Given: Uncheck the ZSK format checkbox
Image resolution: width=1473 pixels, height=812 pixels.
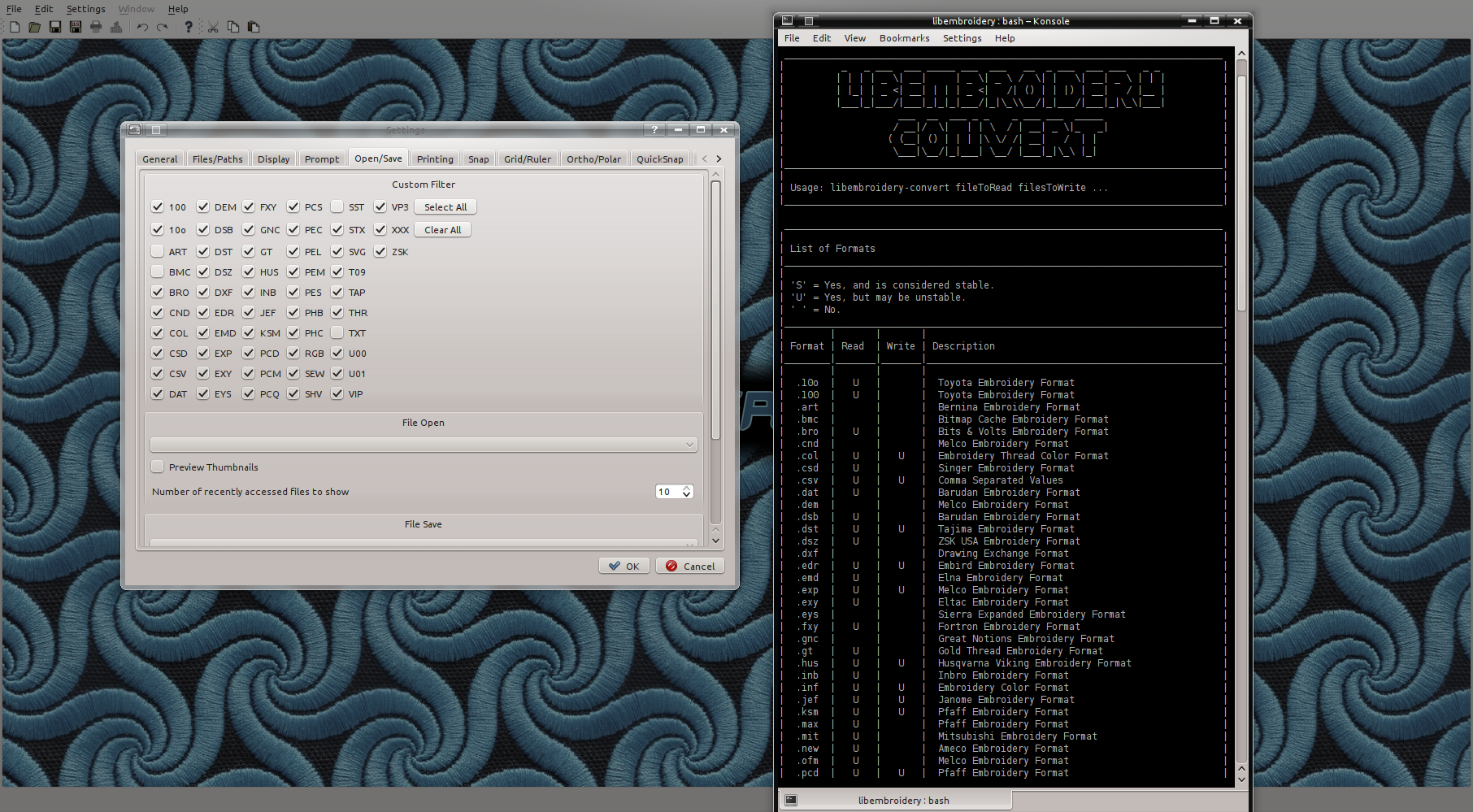Looking at the screenshot, I should pyautogui.click(x=380, y=251).
